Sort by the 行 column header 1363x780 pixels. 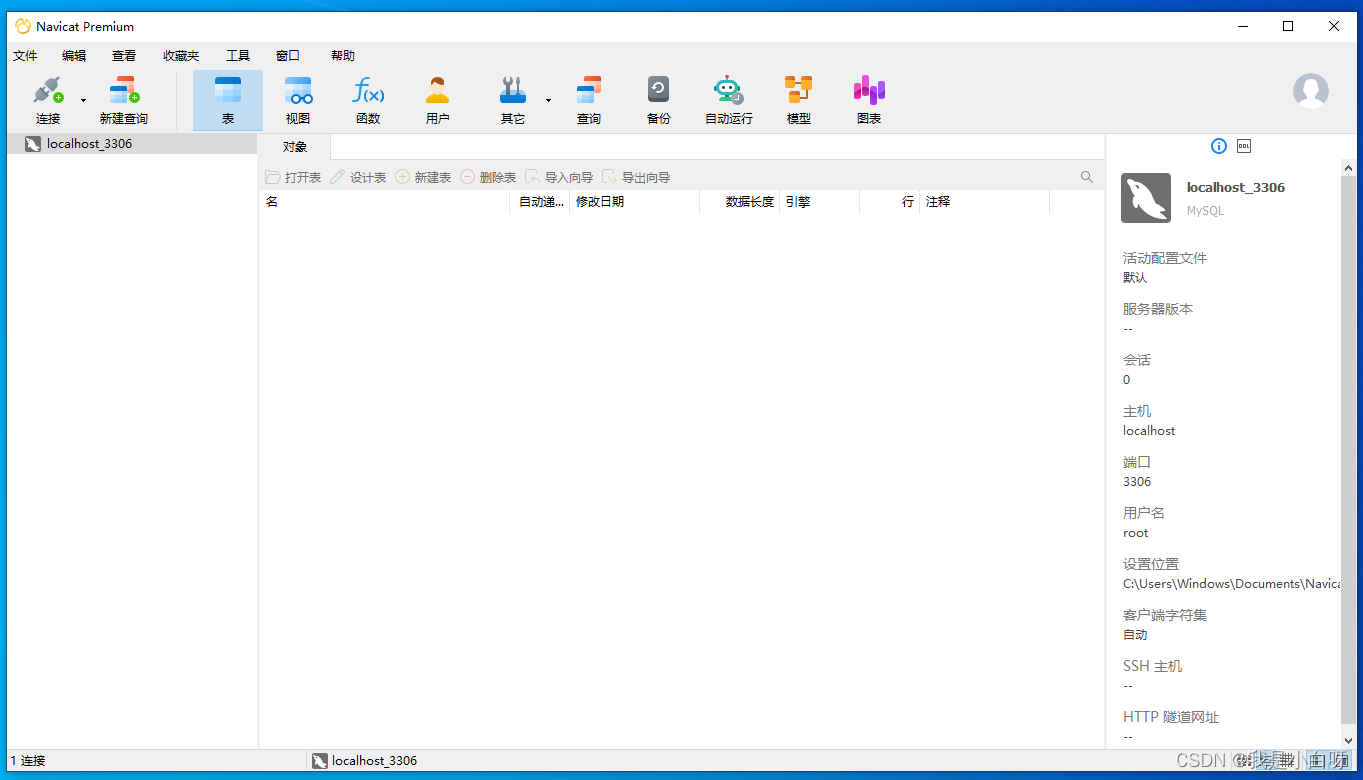click(x=890, y=202)
